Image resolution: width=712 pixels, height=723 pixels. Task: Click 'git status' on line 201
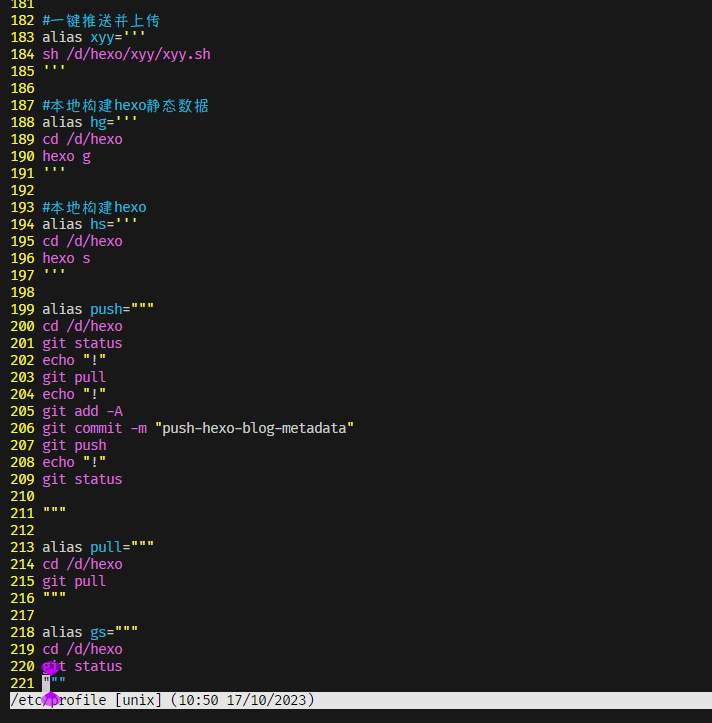pyautogui.click(x=83, y=343)
